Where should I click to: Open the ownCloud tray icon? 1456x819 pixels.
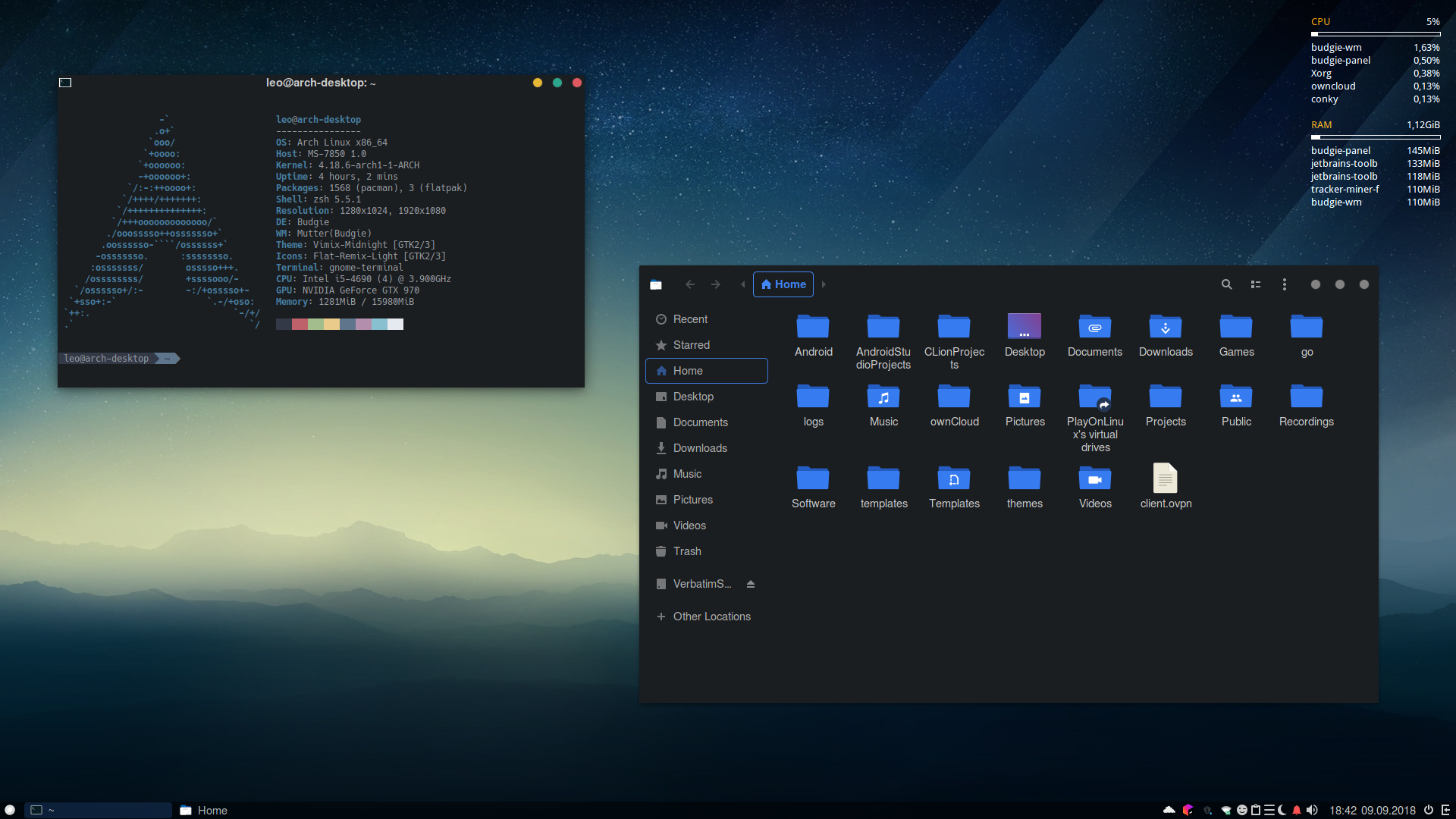point(1169,810)
